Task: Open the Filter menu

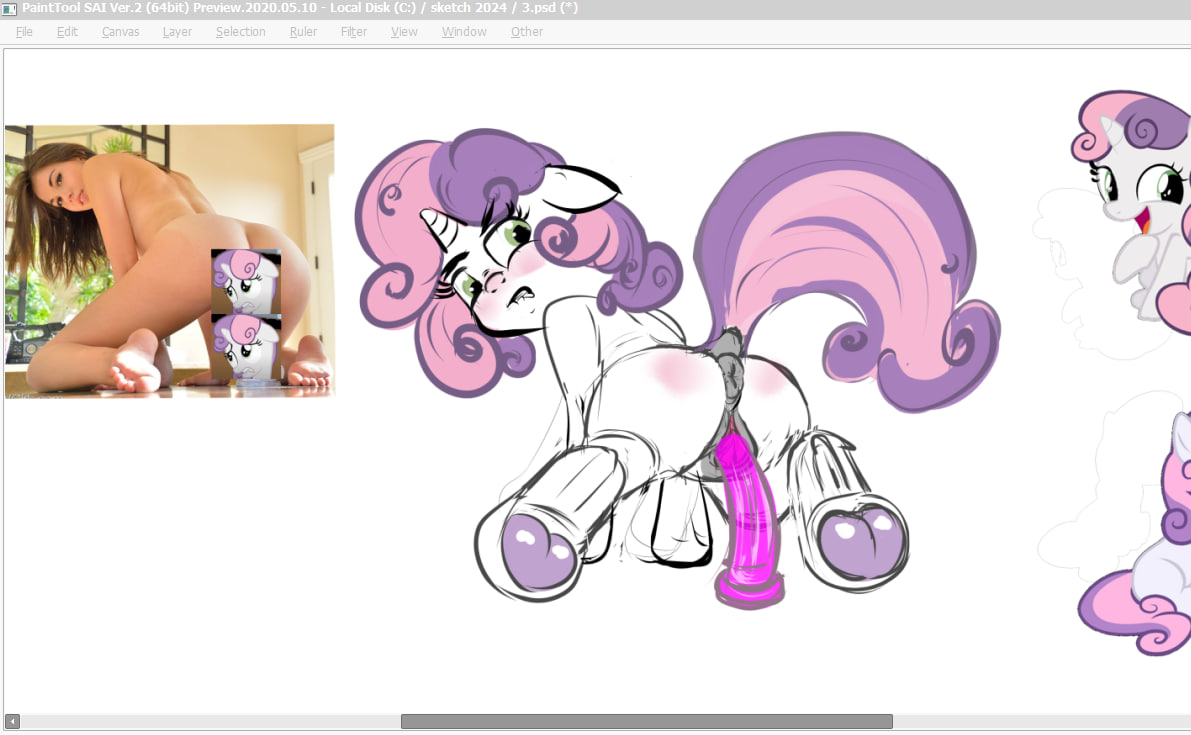Action: click(x=353, y=32)
